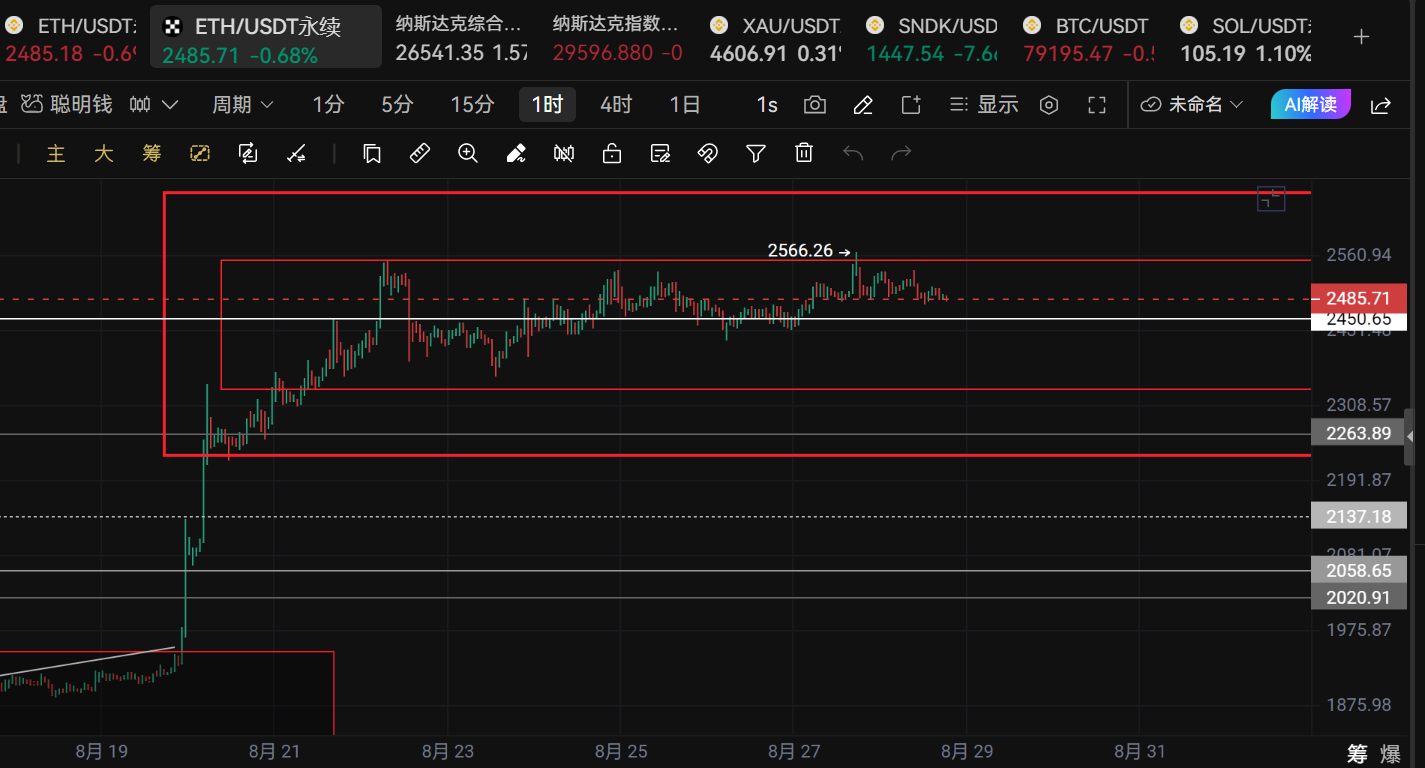The width and height of the screenshot is (1425, 768).
Task: Click the 2566.26 high price label
Action: point(800,251)
